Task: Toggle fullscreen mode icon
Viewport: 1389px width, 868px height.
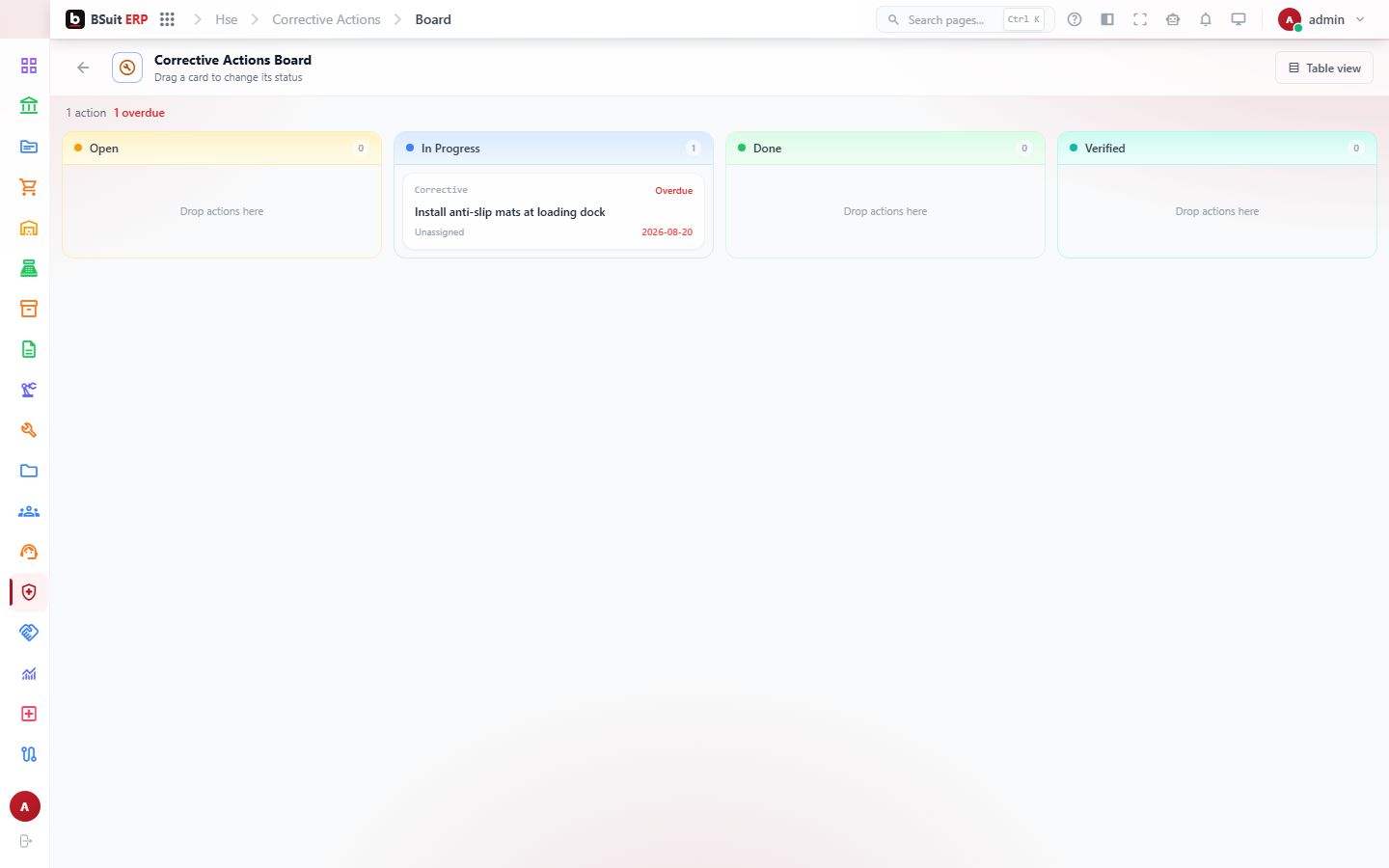Action: click(1140, 19)
